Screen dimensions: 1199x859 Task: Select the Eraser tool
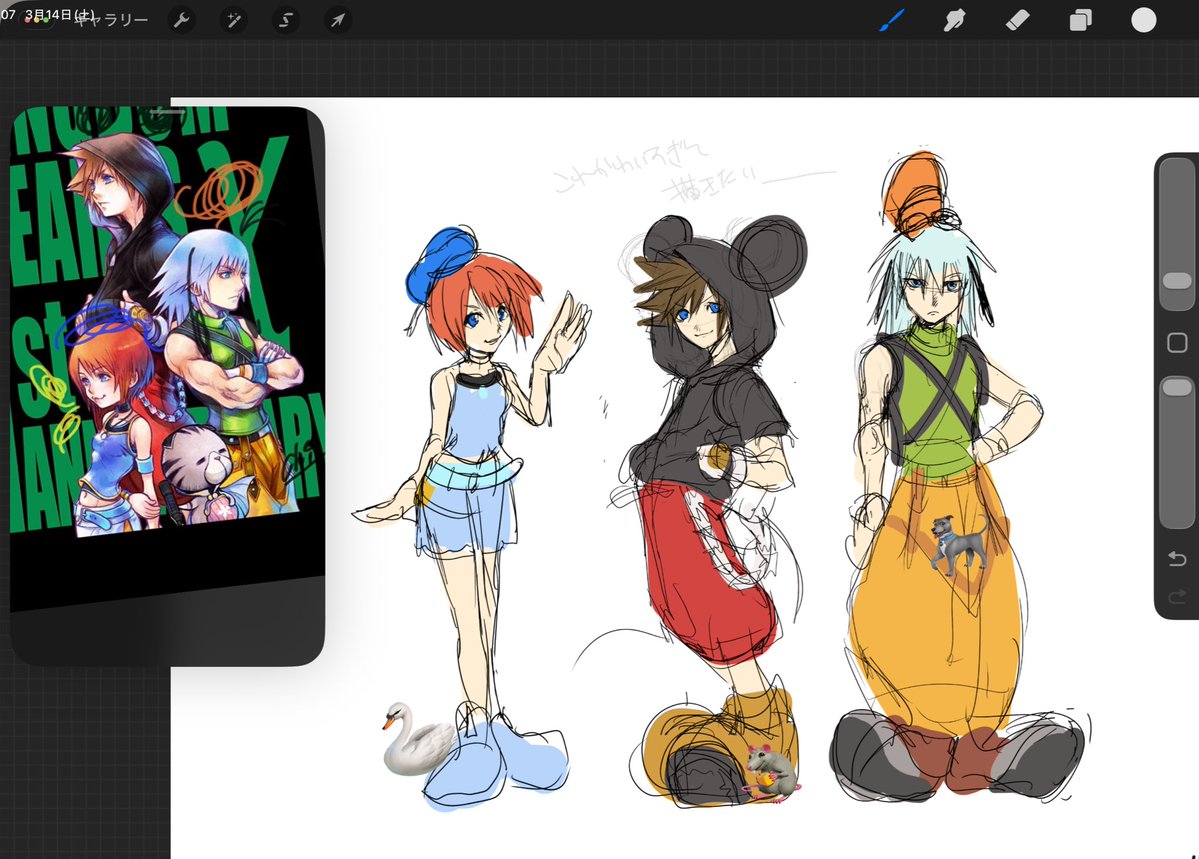(x=1017, y=20)
